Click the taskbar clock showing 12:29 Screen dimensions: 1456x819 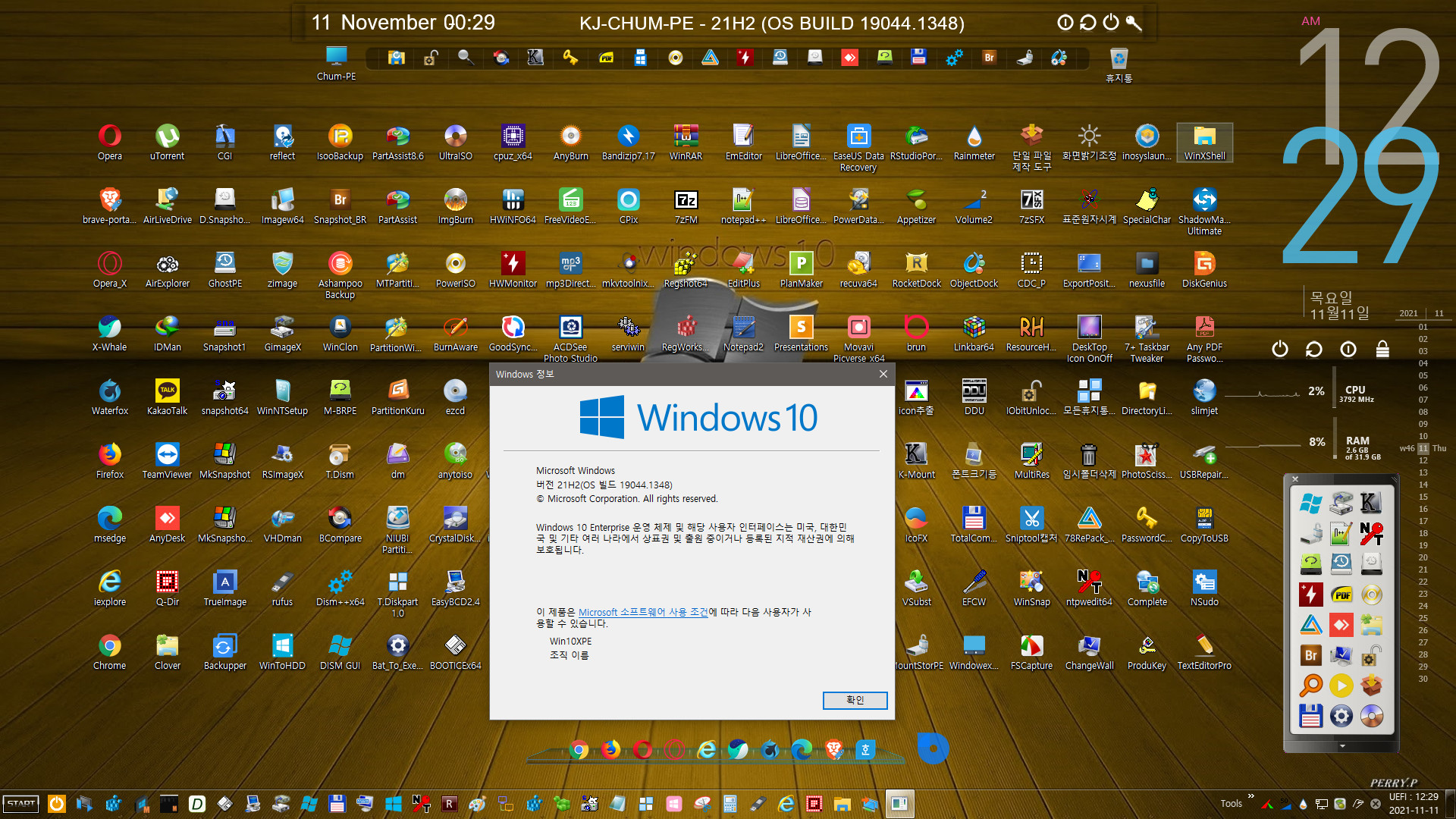pos(1414,803)
